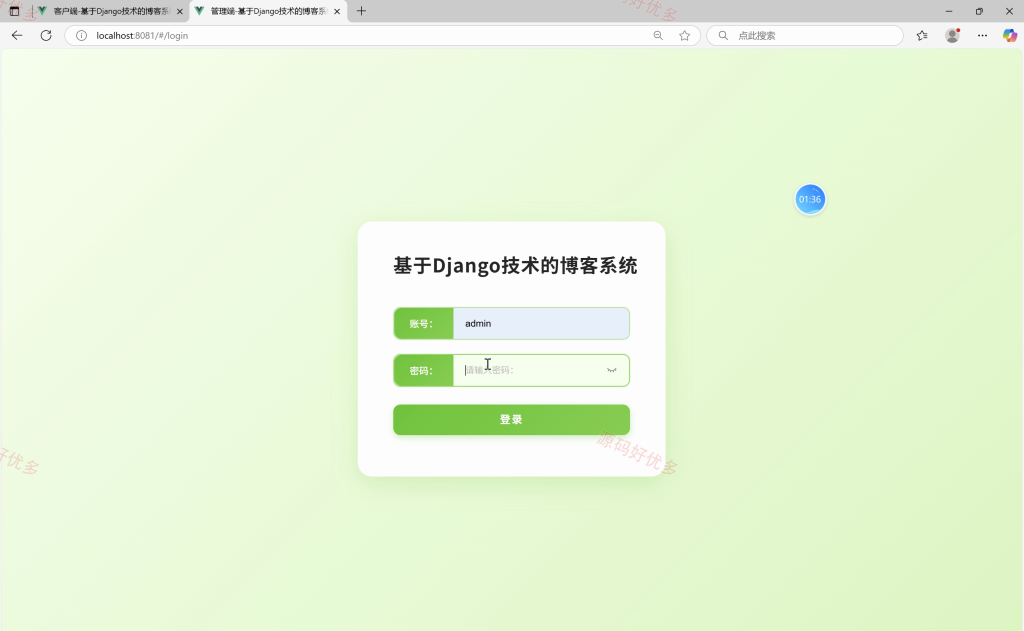Restore down the browser window
The height and width of the screenshot is (631, 1024).
coord(979,11)
